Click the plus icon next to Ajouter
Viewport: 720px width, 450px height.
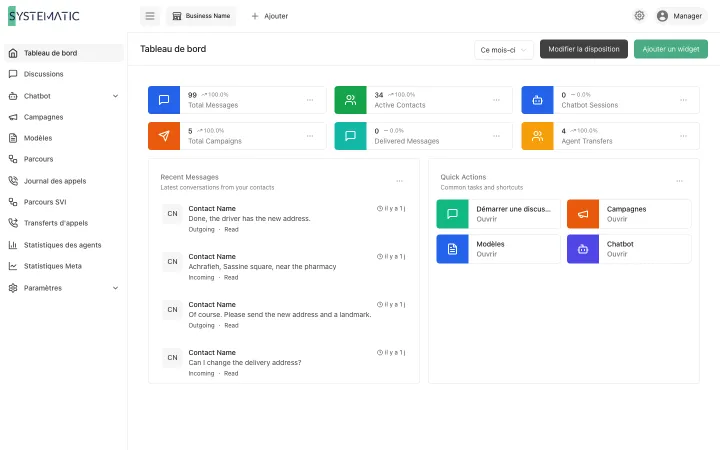255,16
